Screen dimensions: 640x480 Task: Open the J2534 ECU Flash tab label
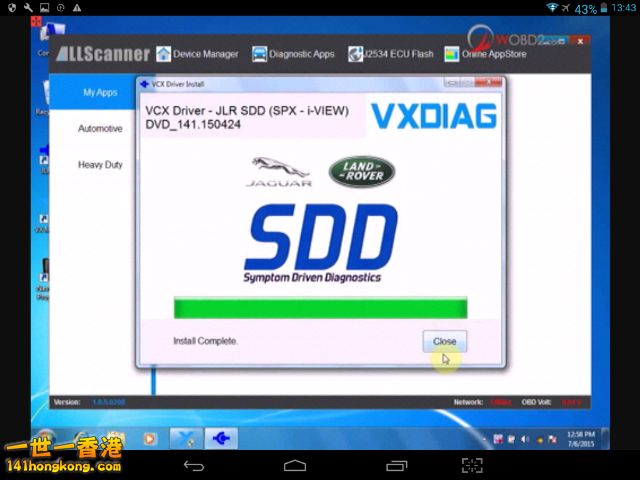click(398, 54)
